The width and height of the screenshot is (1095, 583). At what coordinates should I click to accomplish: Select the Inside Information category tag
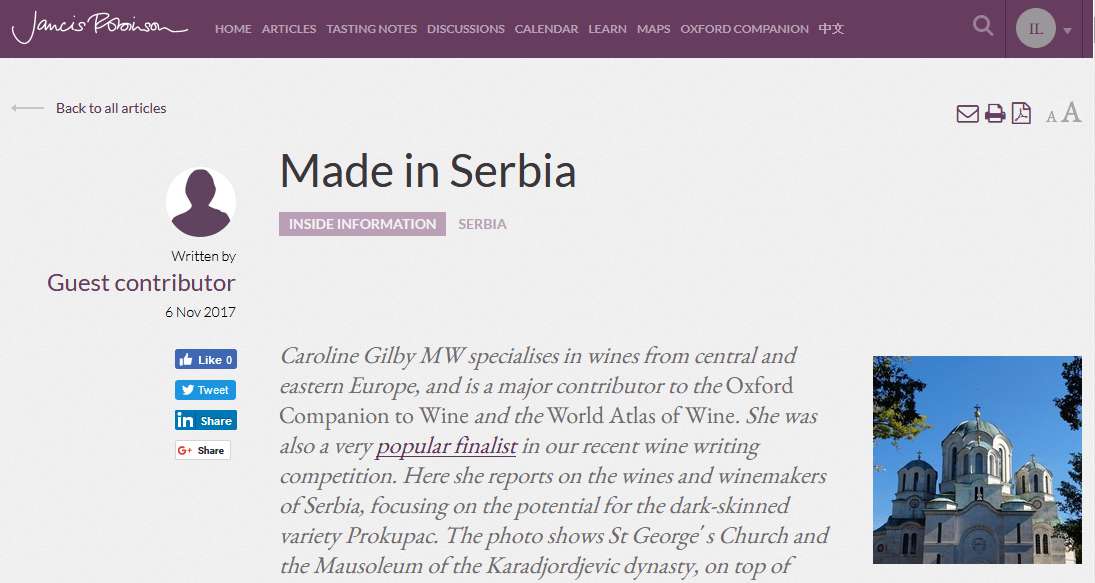[362, 224]
